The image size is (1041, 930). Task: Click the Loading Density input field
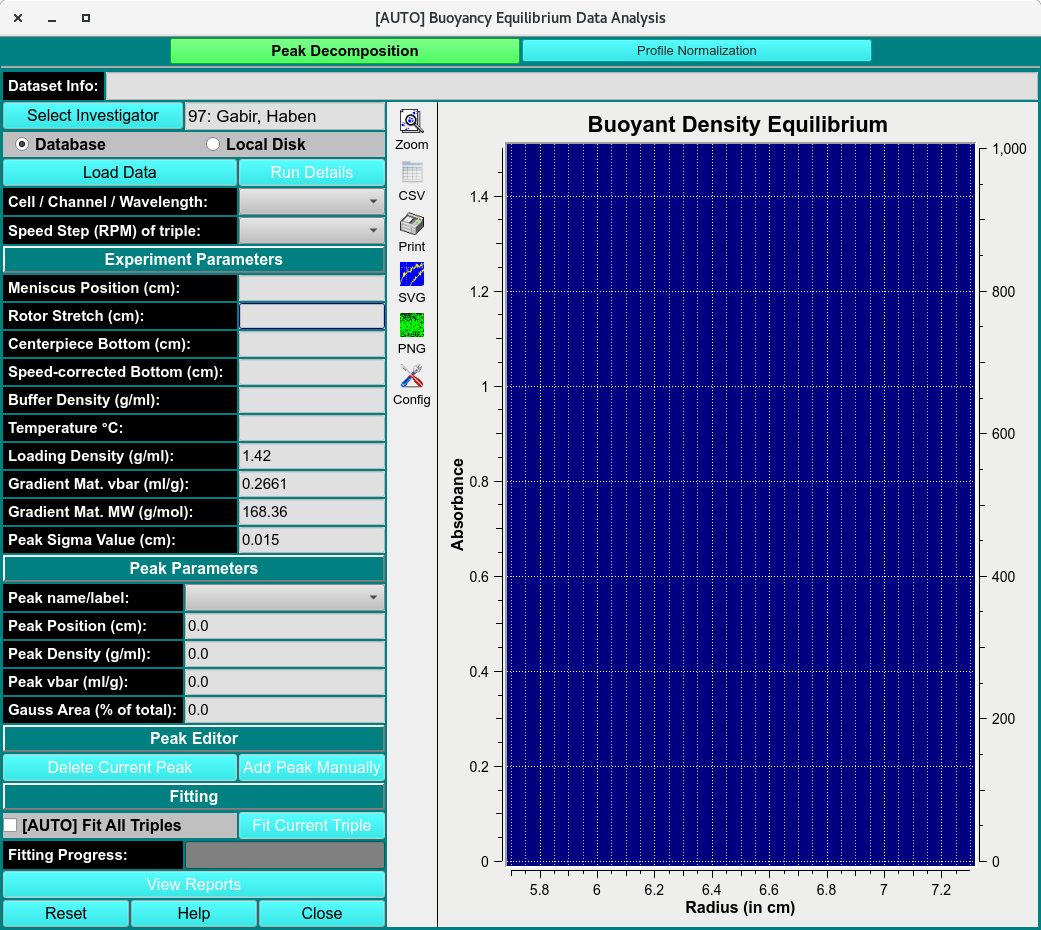click(311, 456)
